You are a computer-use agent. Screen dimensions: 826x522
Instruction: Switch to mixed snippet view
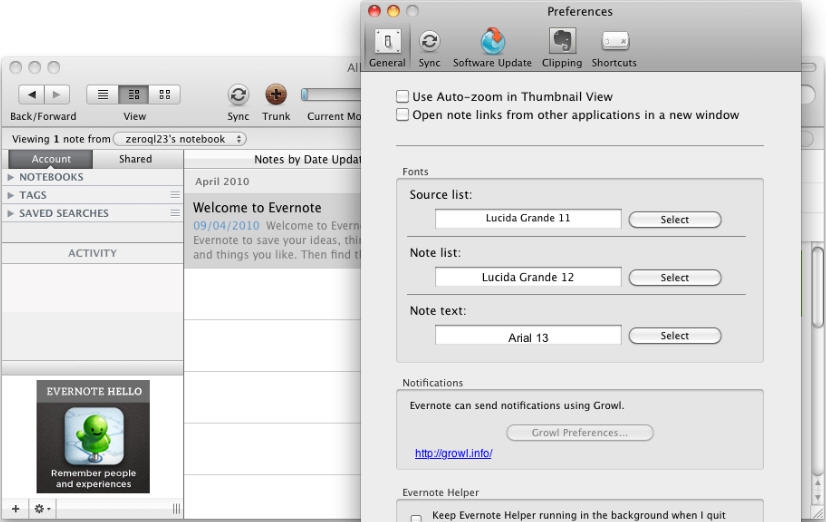click(x=134, y=95)
